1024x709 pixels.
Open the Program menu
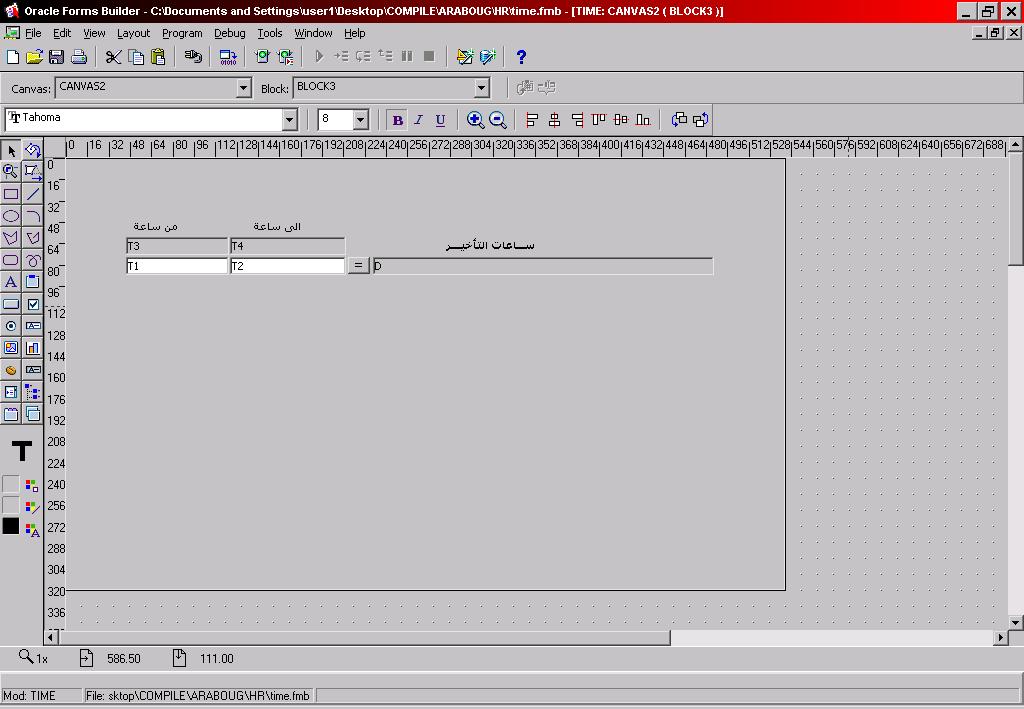pos(182,33)
